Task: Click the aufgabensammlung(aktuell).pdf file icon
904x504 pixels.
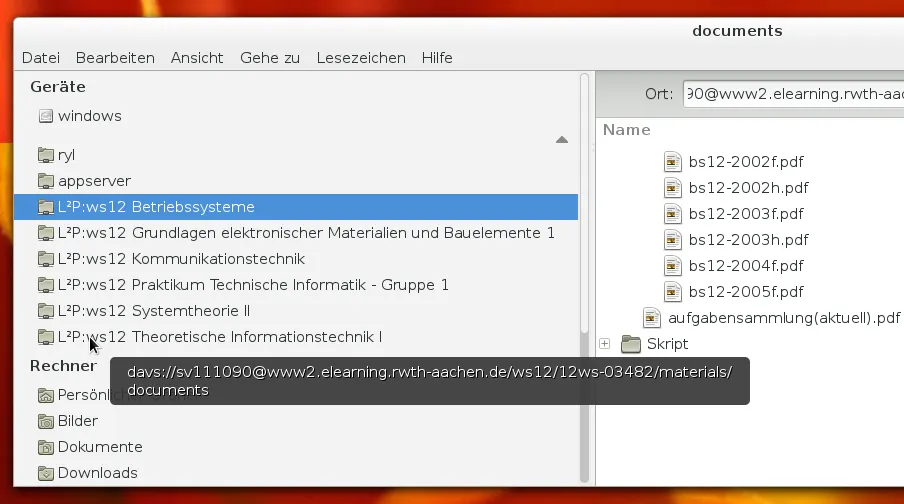Action: coord(651,318)
